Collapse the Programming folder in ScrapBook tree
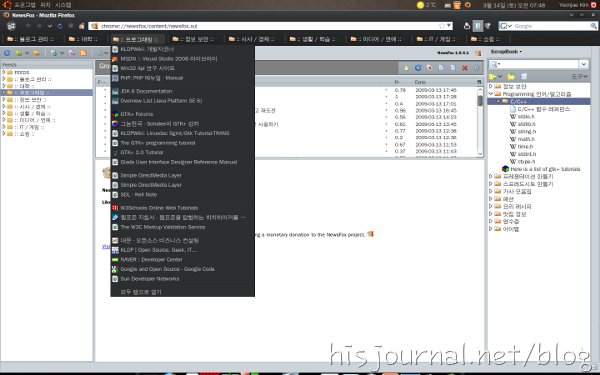Screen dimensions: 600x375 pyautogui.click(x=491, y=94)
